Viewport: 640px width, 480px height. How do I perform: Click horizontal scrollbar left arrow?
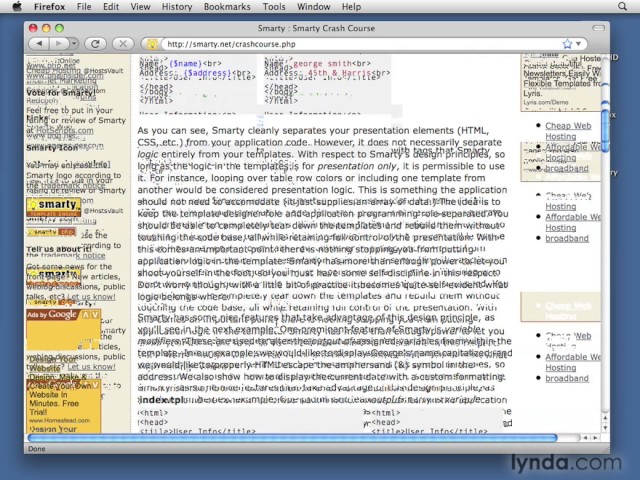586,438
